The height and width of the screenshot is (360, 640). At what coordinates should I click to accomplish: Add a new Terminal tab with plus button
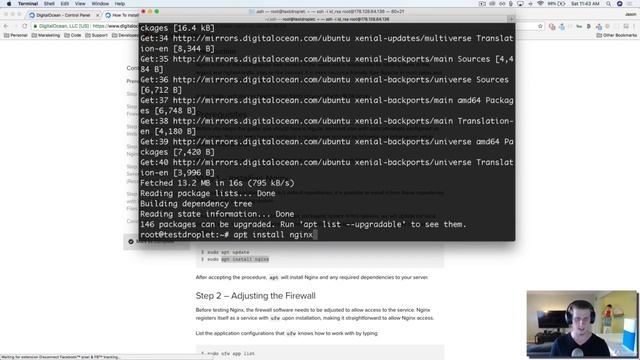coord(511,19)
